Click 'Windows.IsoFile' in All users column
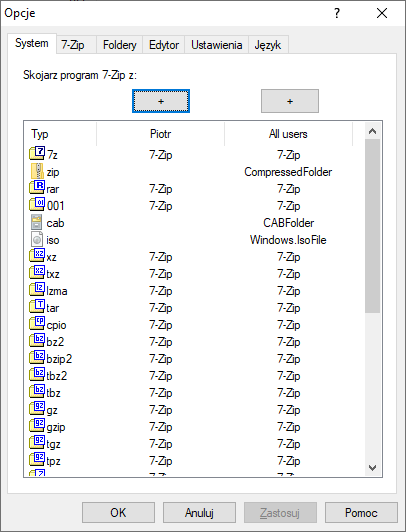 coord(288,240)
